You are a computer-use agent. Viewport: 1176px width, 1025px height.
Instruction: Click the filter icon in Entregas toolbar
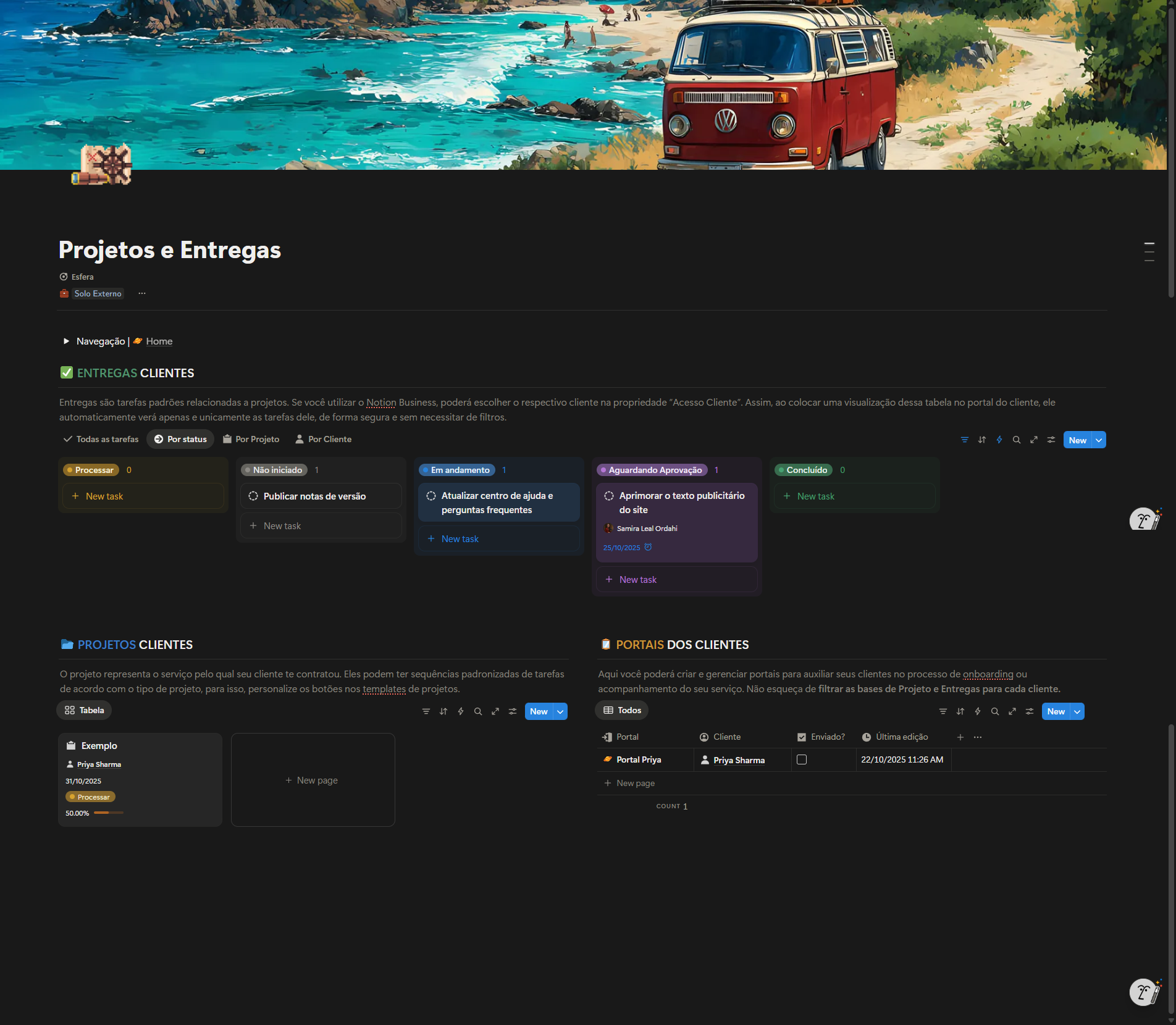coord(964,440)
